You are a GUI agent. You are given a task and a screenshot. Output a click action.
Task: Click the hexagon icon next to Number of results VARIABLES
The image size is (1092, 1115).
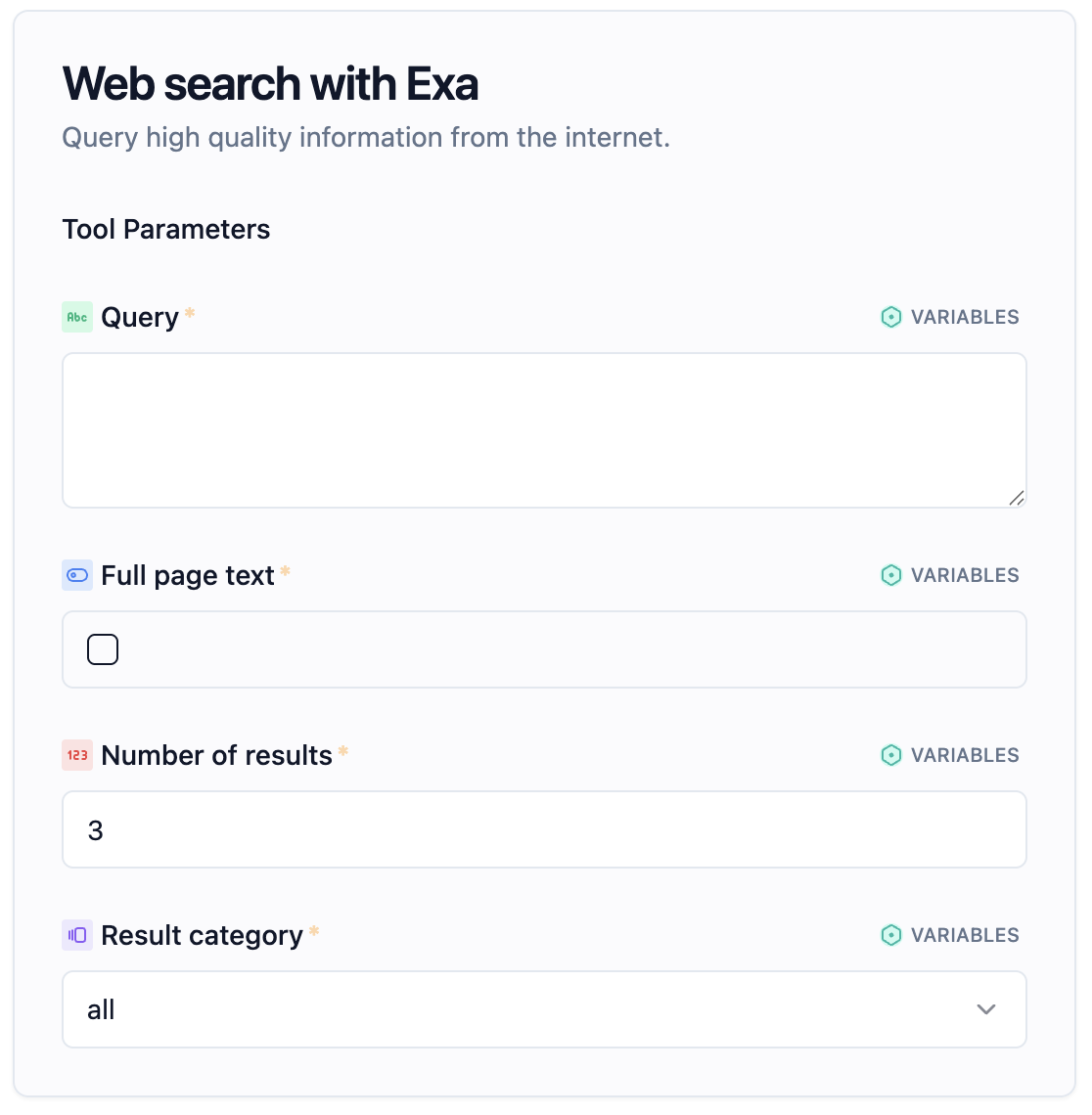point(891,755)
